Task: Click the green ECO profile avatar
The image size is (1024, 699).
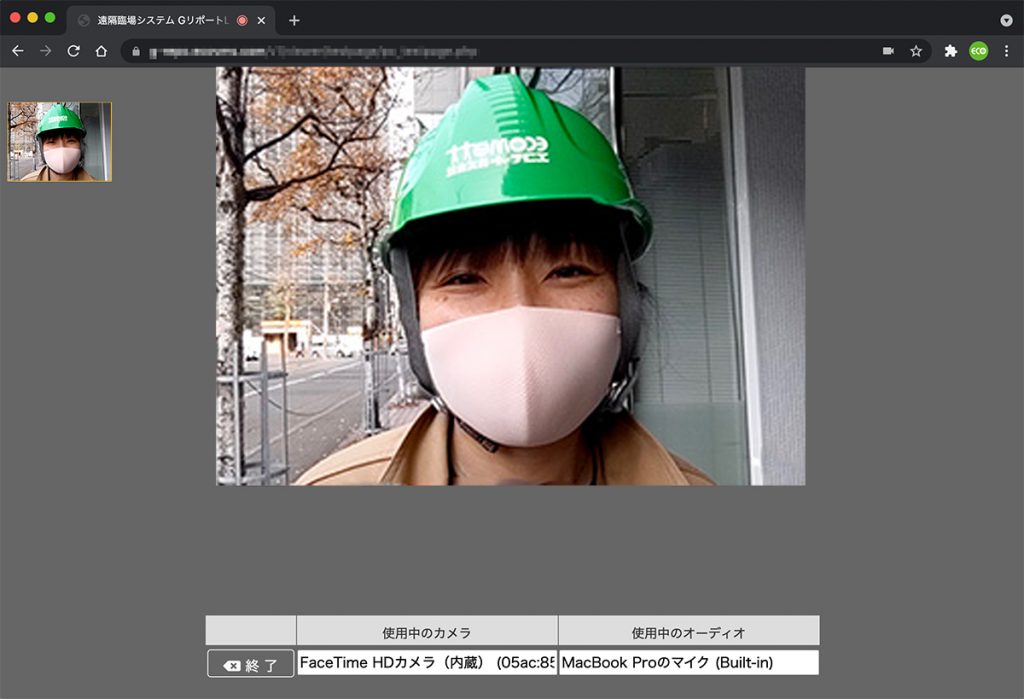Action: (x=978, y=51)
